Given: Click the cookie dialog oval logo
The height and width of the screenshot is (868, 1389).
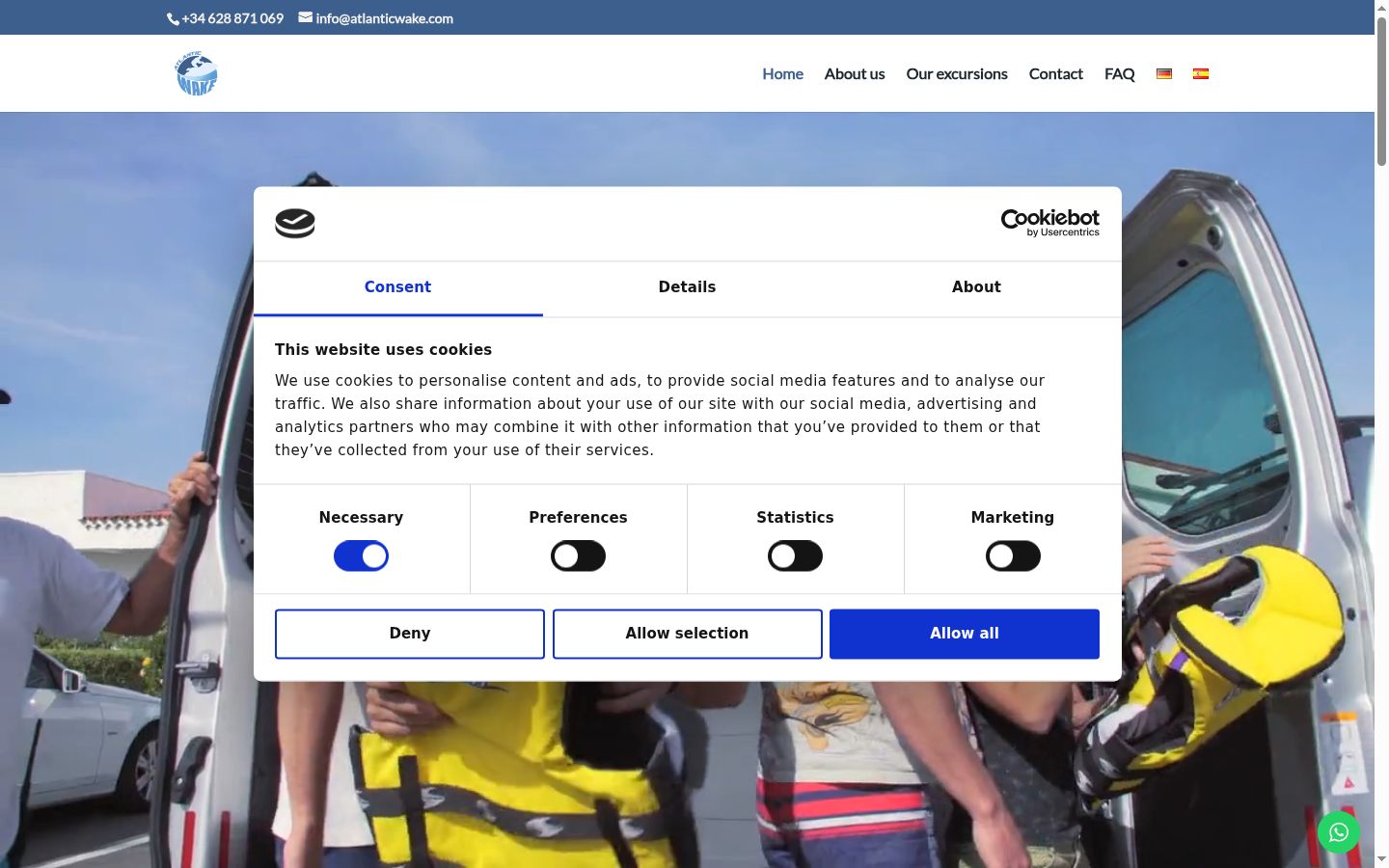Looking at the screenshot, I should tap(295, 224).
